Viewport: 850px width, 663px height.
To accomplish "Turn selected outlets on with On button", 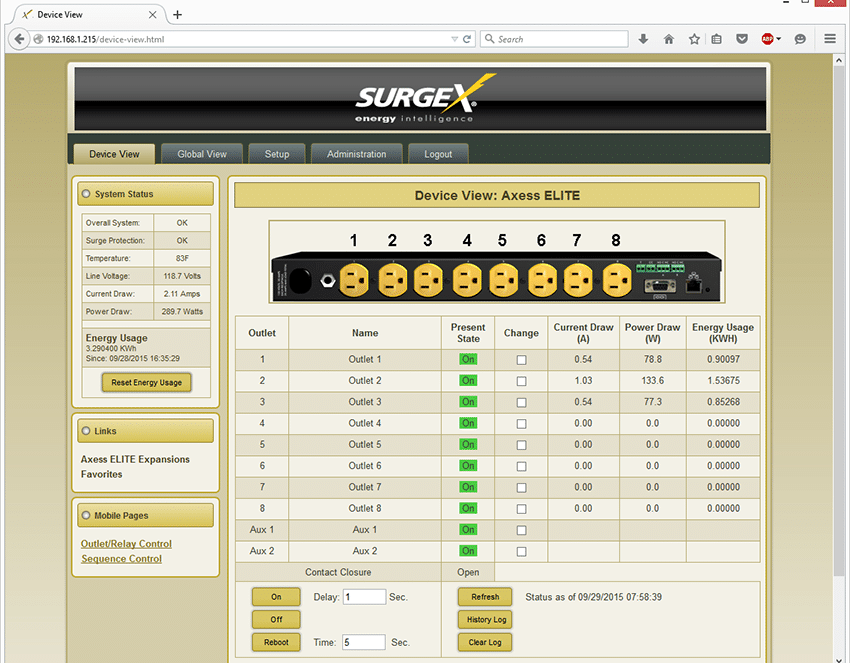I will [x=276, y=597].
